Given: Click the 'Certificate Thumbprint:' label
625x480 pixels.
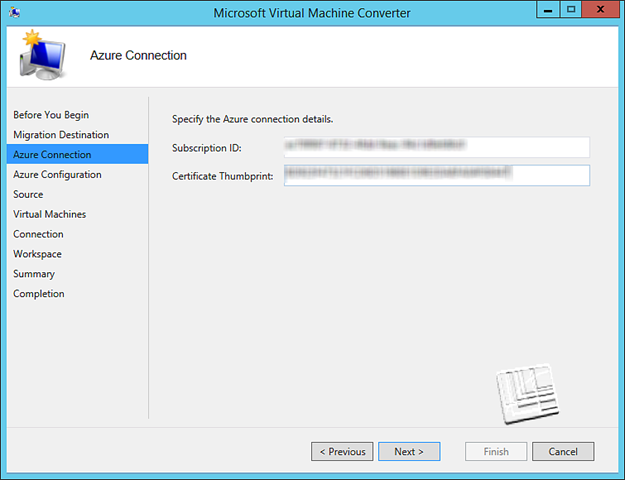Looking at the screenshot, I should pyautogui.click(x=222, y=176).
